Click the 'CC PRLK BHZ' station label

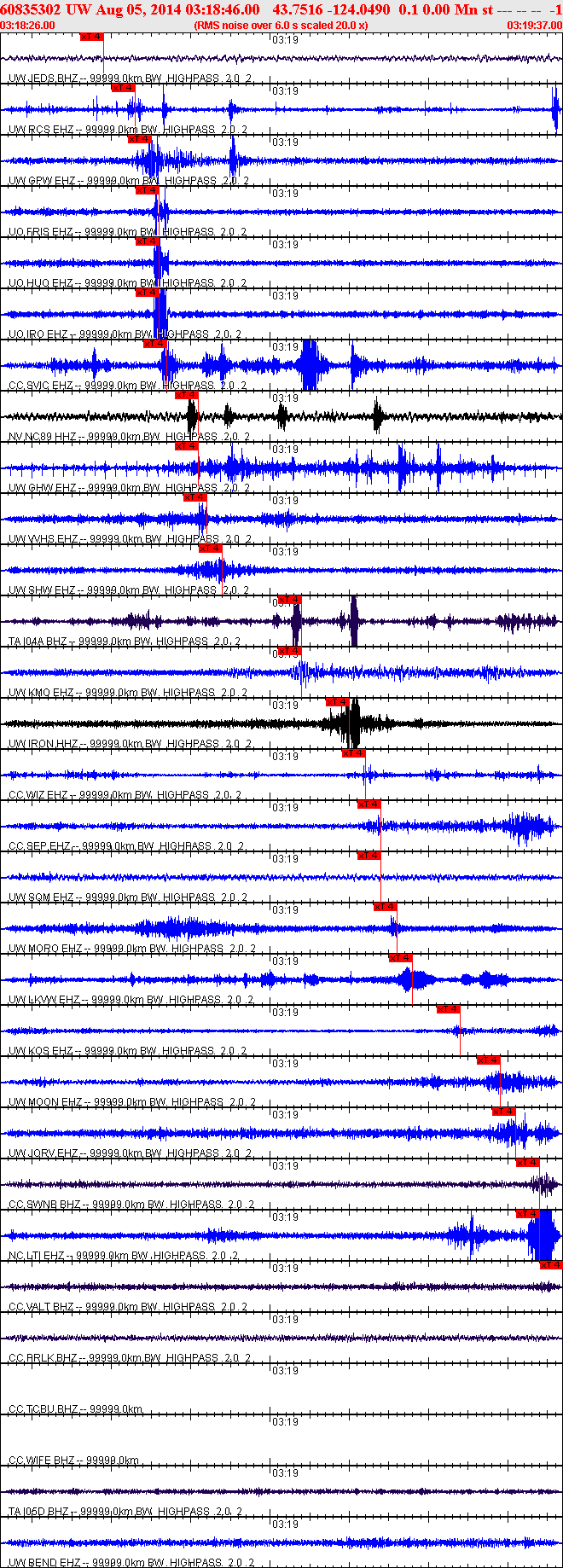(x=44, y=1358)
